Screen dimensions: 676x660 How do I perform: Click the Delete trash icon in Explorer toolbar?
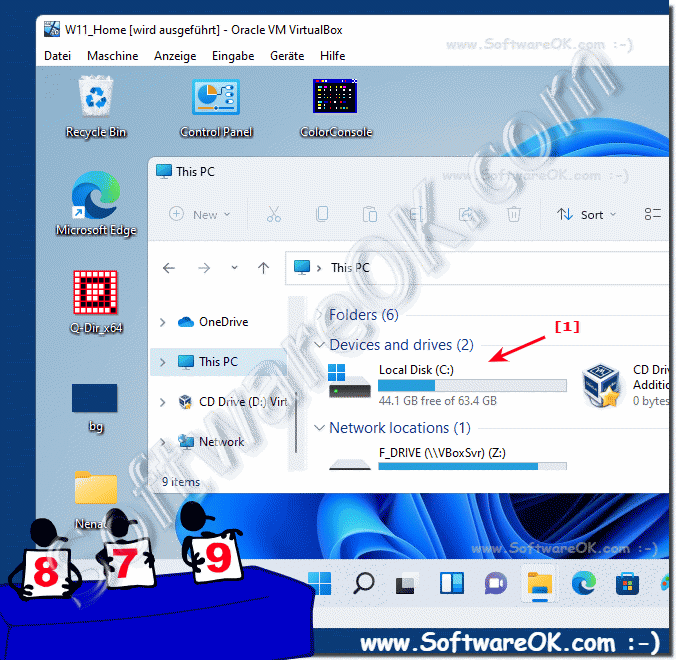click(x=513, y=214)
